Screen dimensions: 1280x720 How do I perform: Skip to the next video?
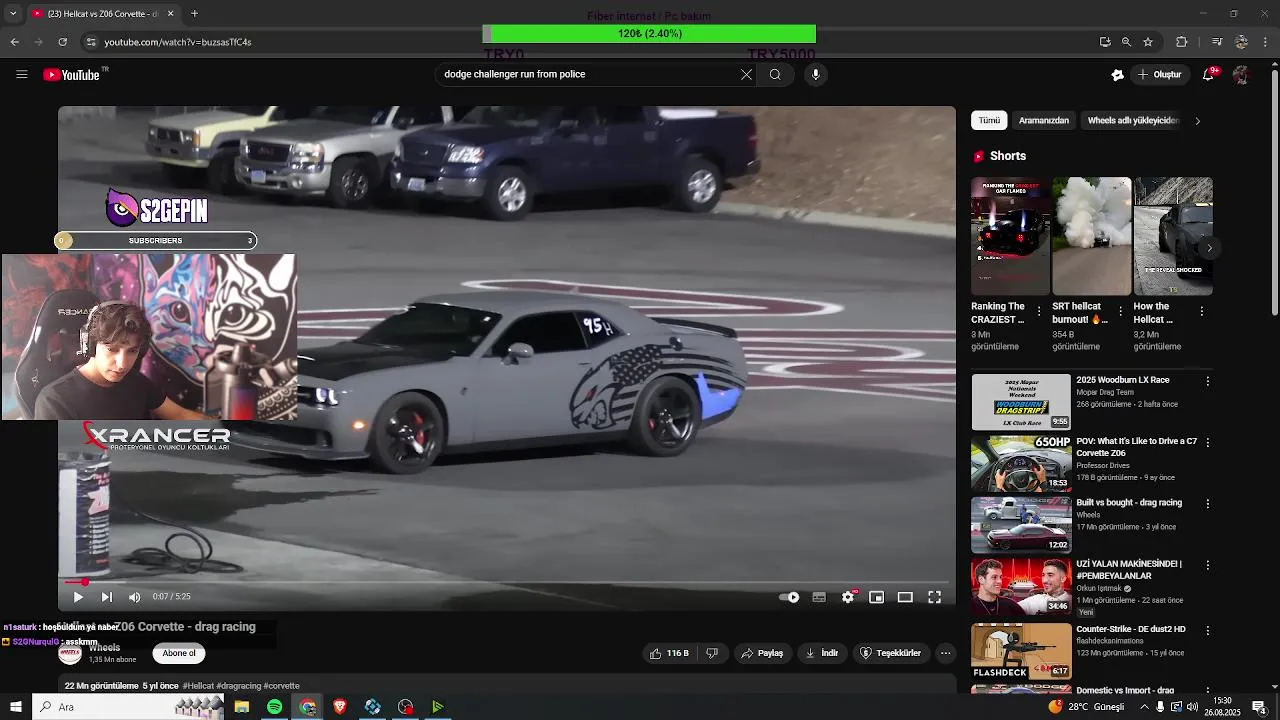[106, 597]
